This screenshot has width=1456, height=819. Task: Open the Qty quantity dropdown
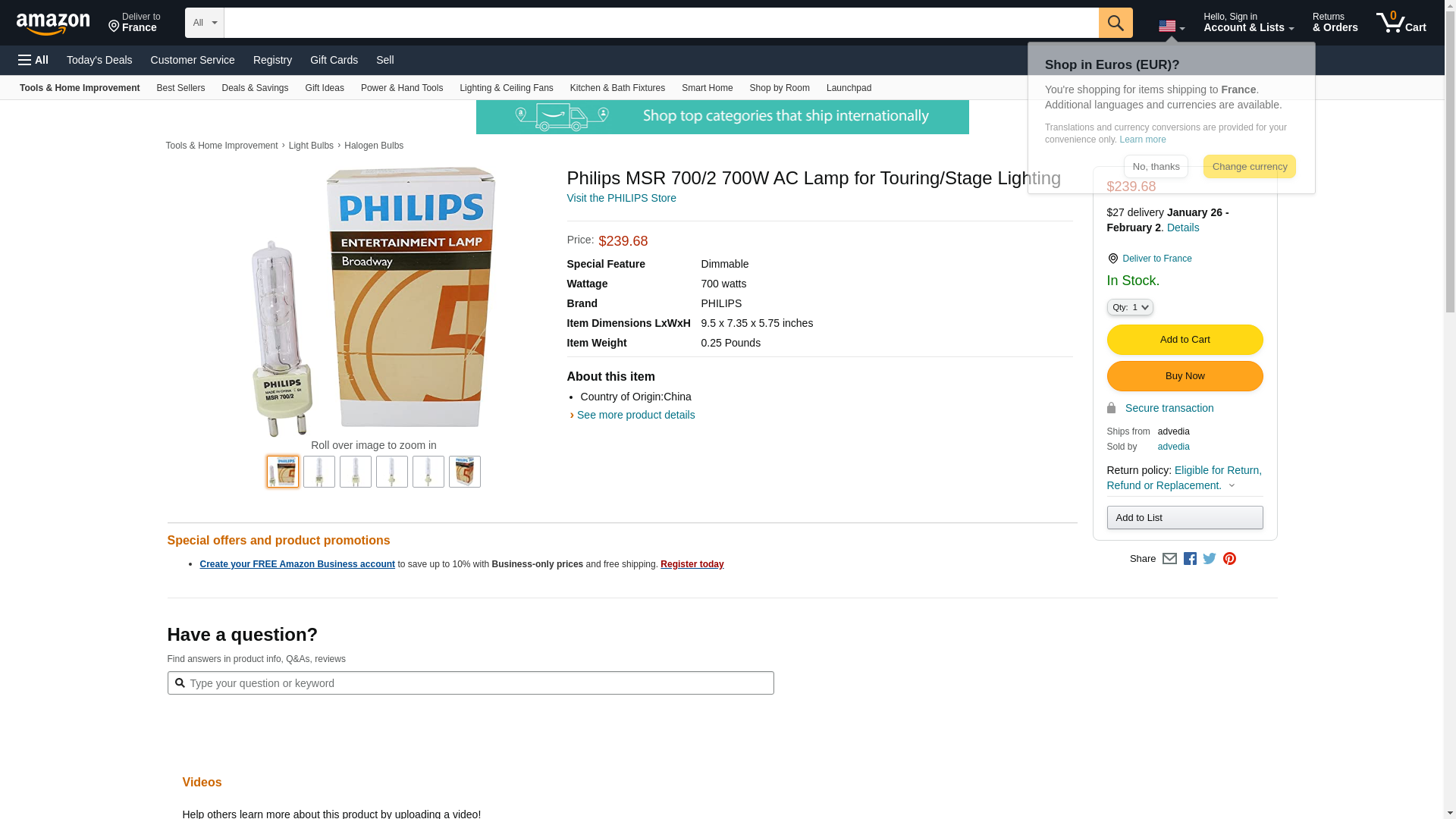click(x=1129, y=307)
